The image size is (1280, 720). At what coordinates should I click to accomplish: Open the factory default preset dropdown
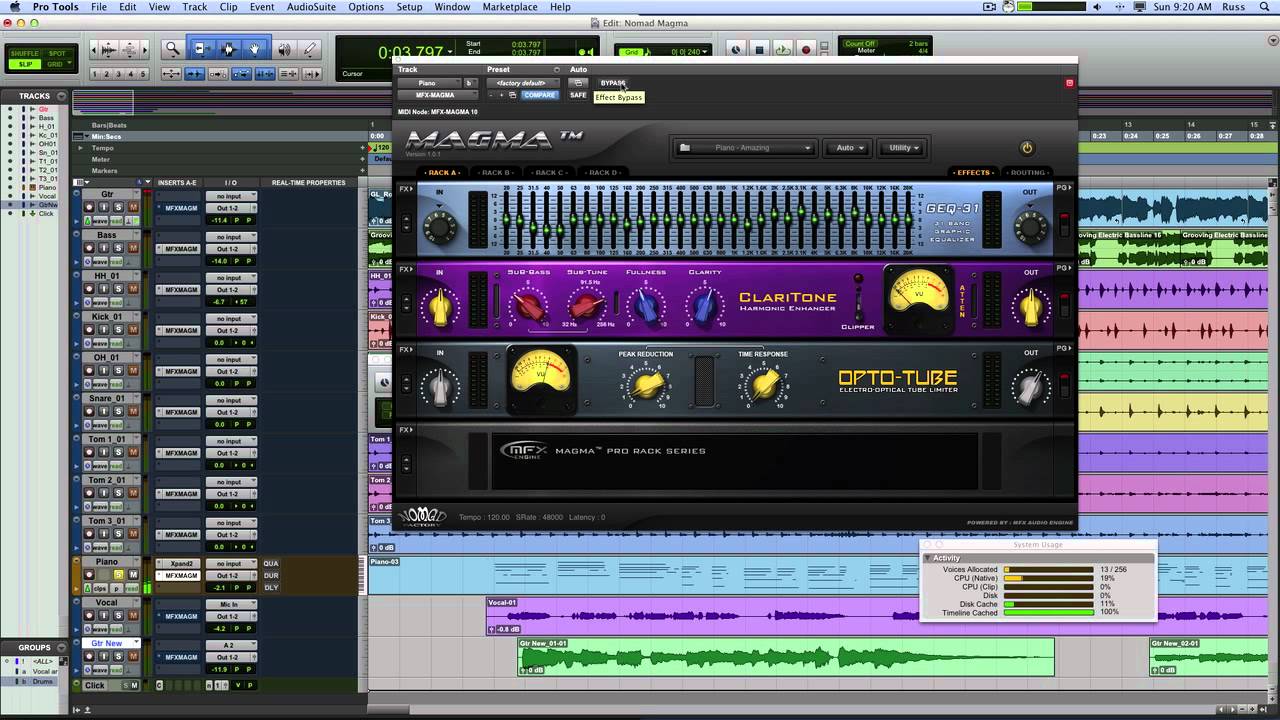pyautogui.click(x=521, y=83)
